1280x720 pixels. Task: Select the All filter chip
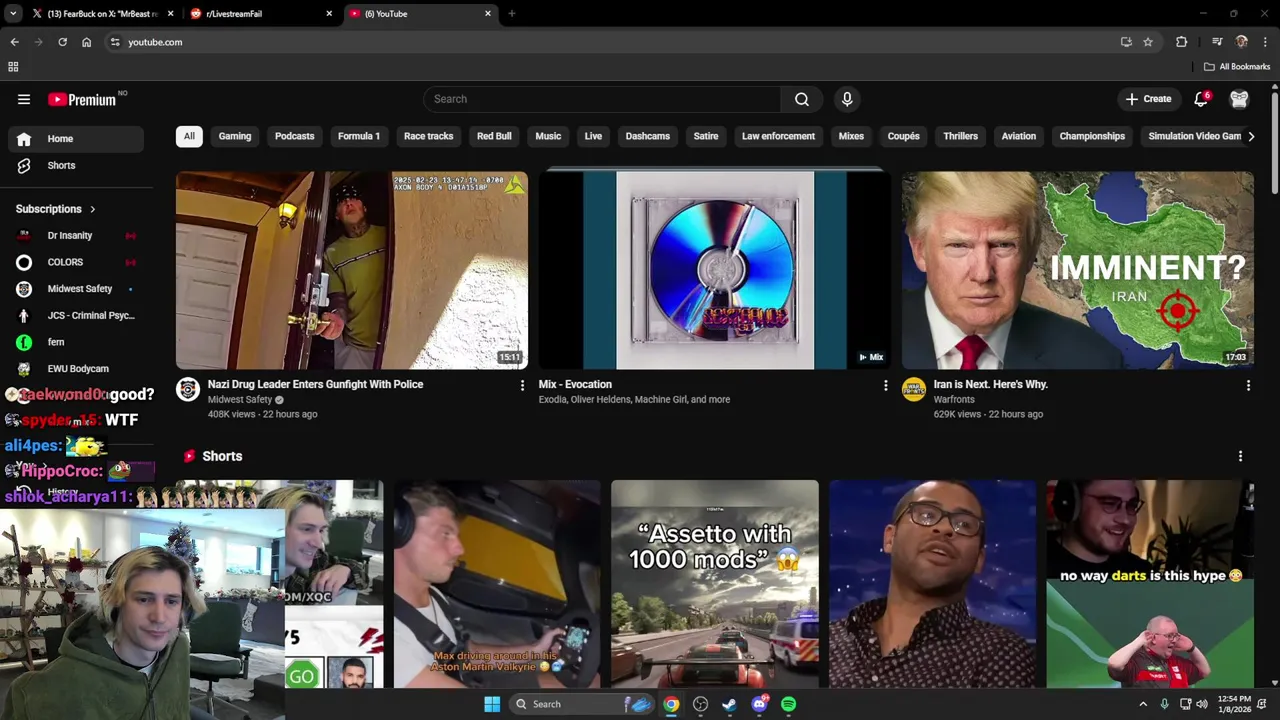pos(189,136)
